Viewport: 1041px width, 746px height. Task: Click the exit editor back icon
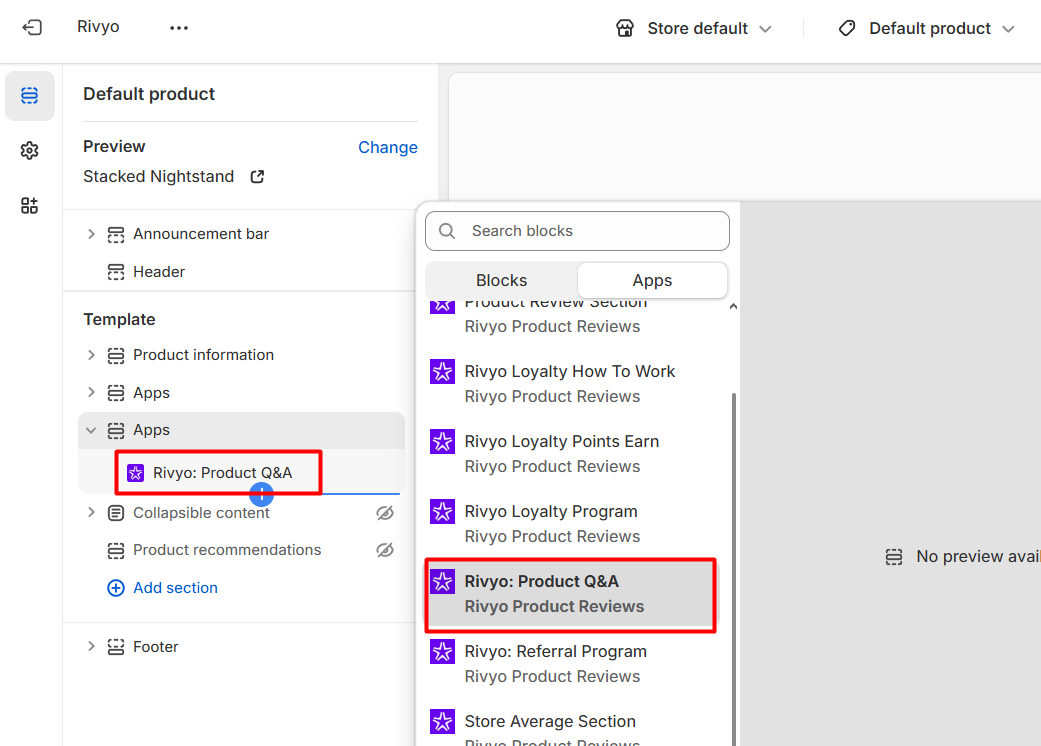tap(32, 27)
